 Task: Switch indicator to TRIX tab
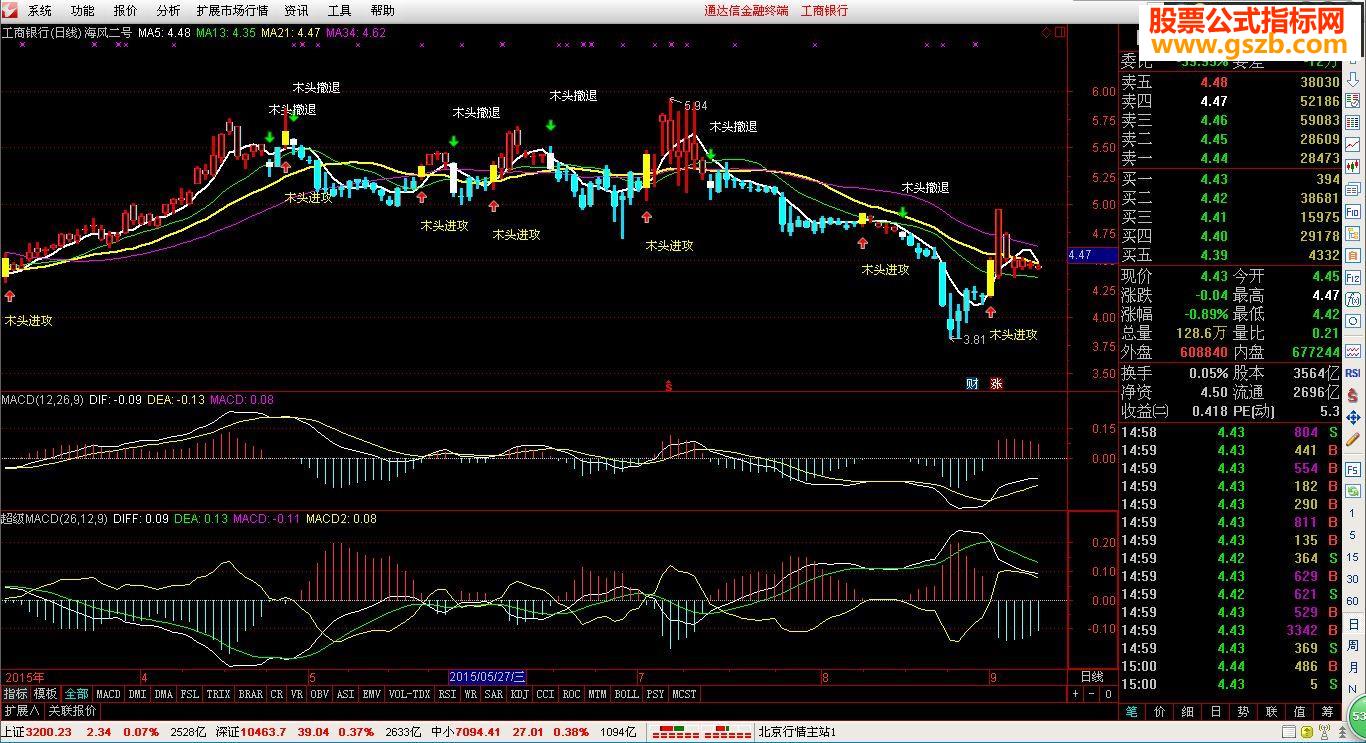(218, 694)
